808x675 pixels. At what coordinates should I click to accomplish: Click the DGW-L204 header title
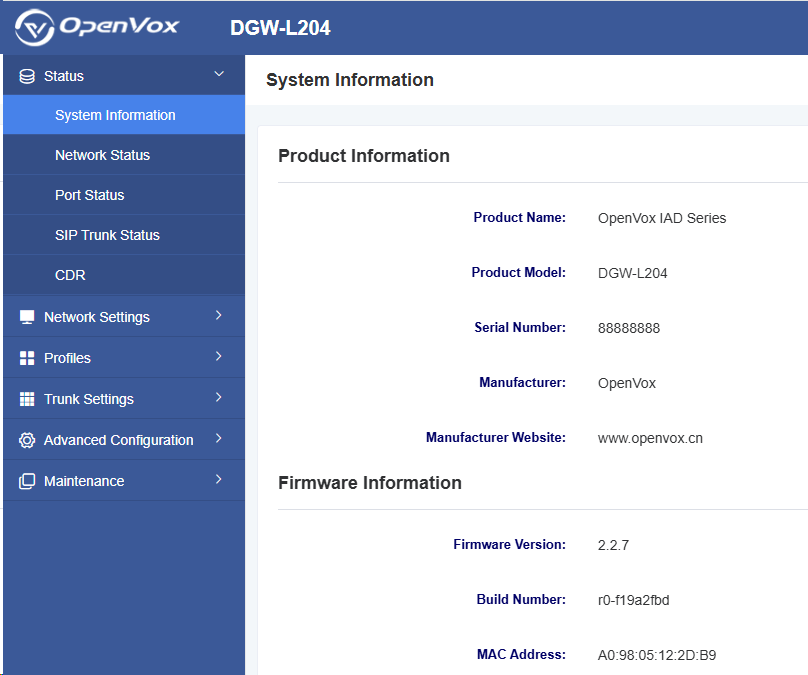[x=280, y=28]
